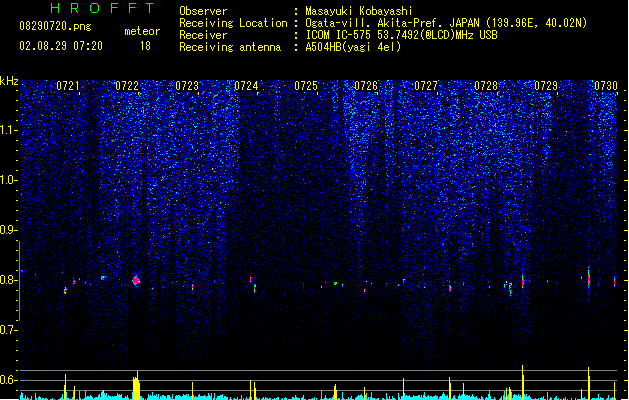The width and height of the screenshot is (629, 400).
Task: Click the 0727 time marker
Action: pos(426,86)
